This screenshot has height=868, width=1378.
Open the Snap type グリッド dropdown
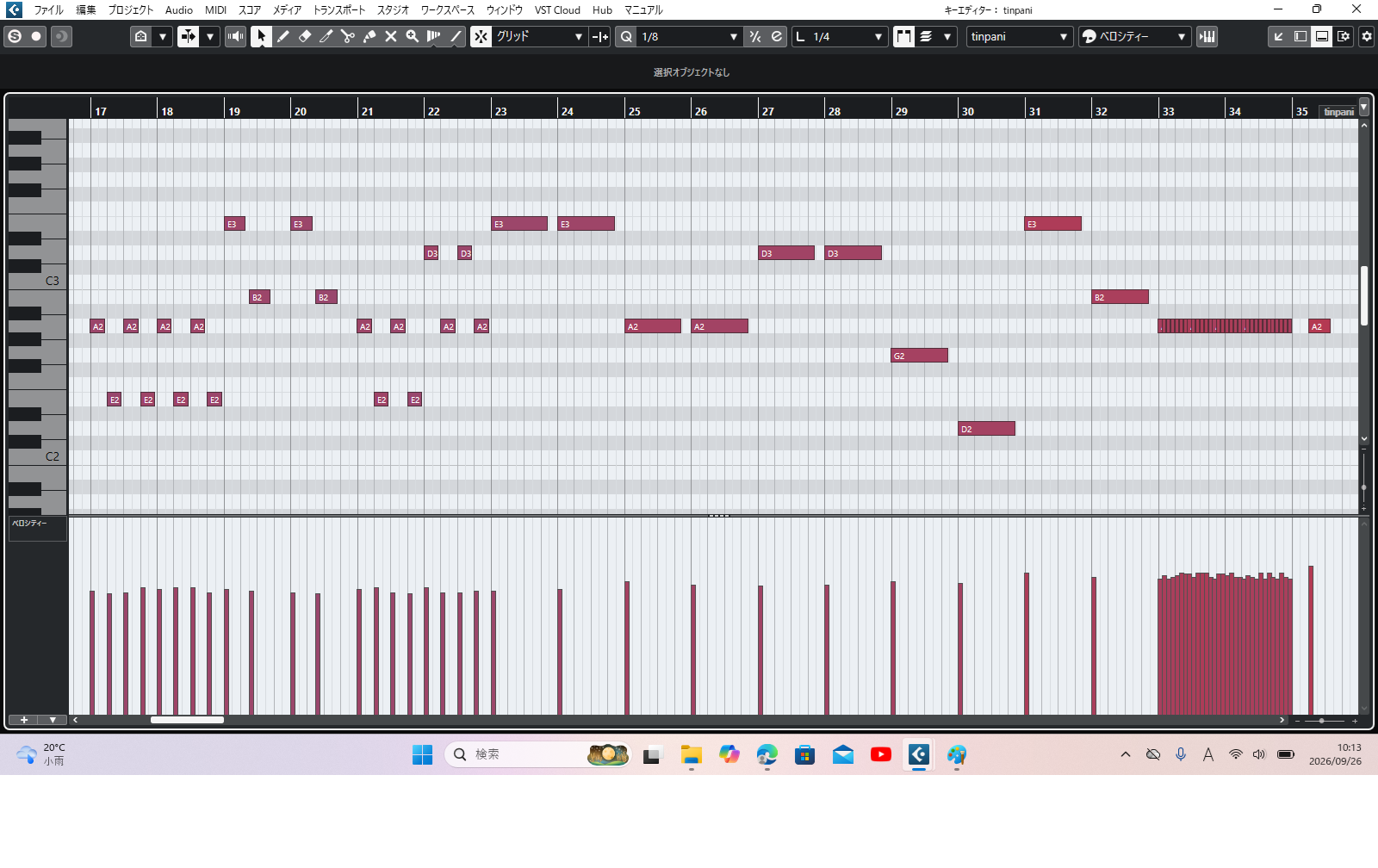540,36
